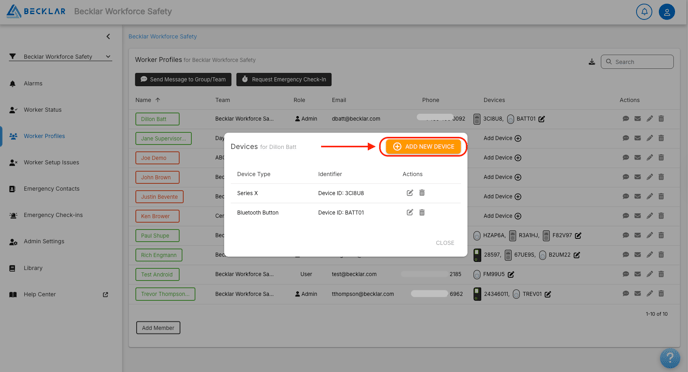Open Test Android worker profile
This screenshot has height=372, width=688.
[x=158, y=275]
